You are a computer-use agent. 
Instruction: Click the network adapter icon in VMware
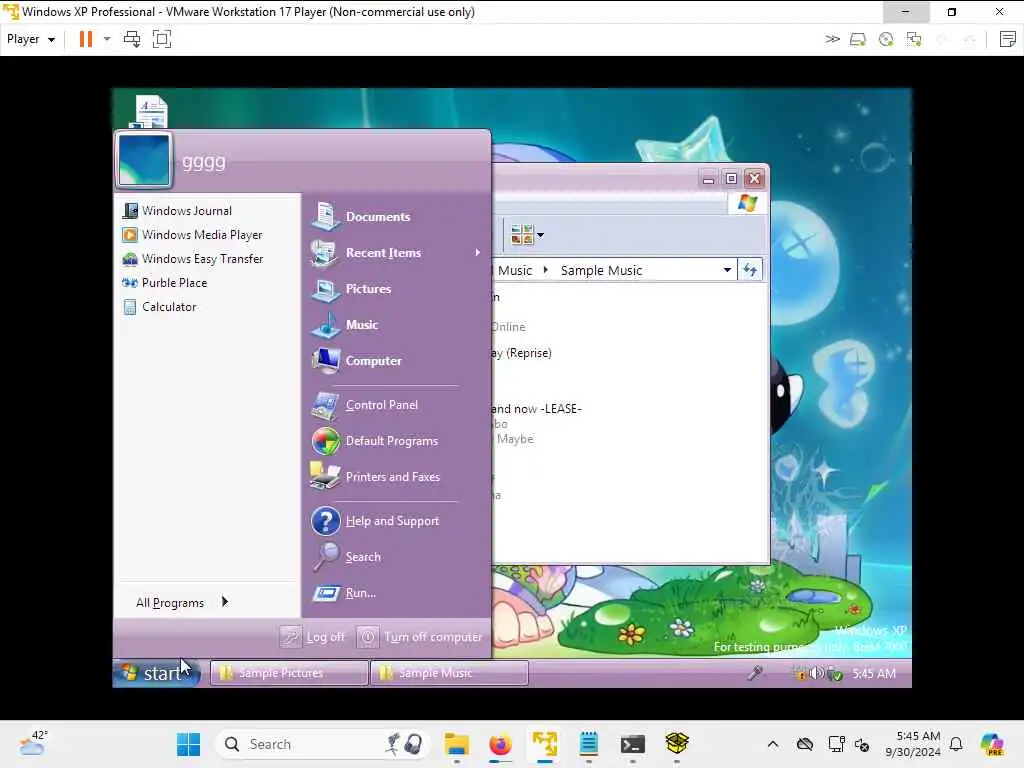[914, 40]
